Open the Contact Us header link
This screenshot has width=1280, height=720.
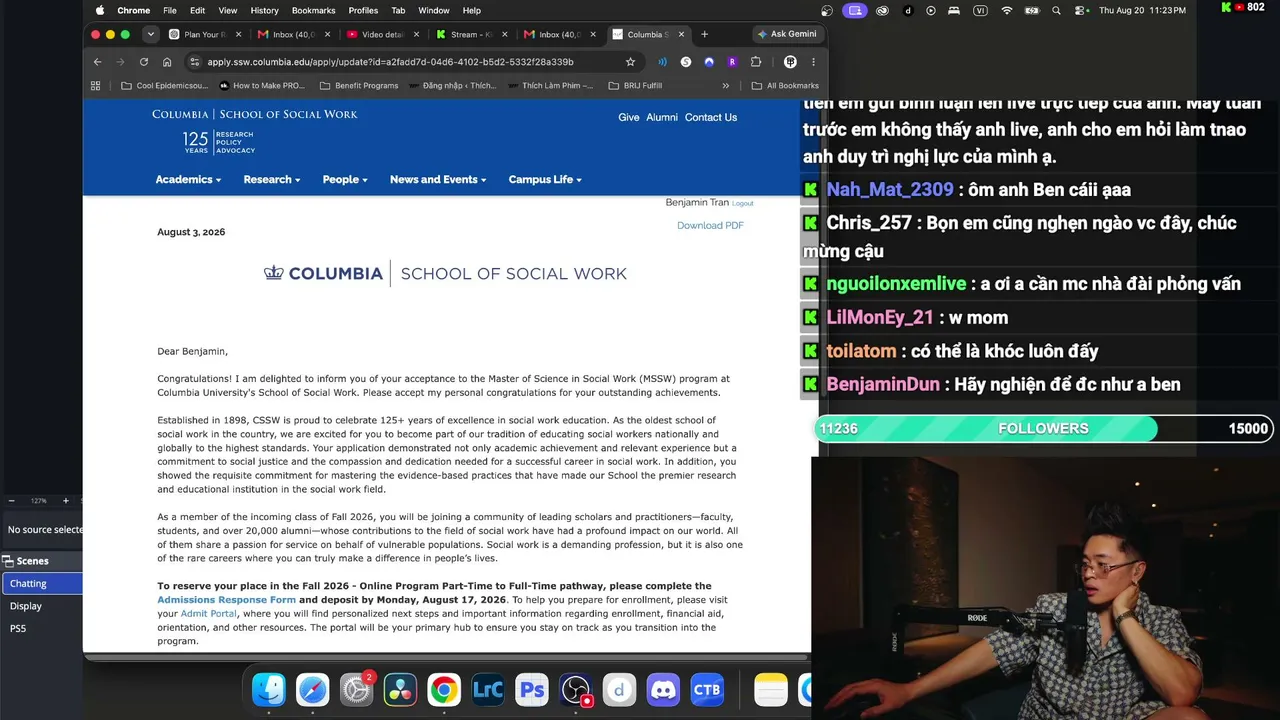pos(711,117)
